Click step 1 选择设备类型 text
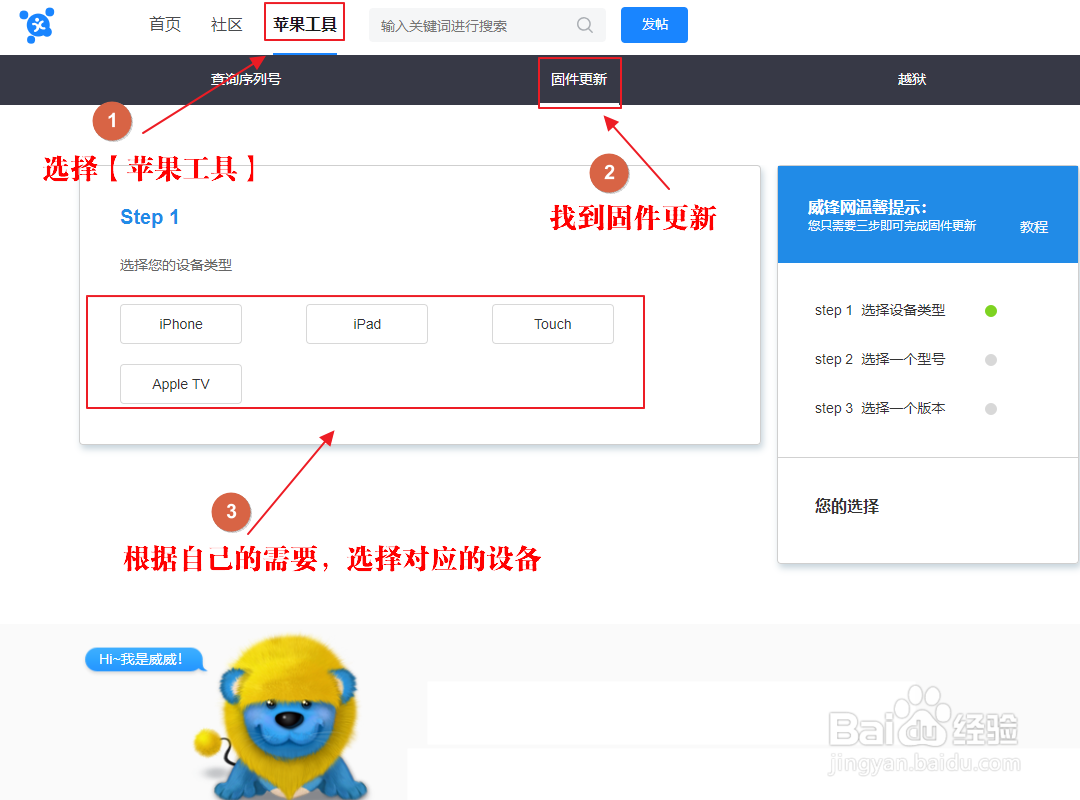Screen dimensions: 1080x800 point(880,310)
